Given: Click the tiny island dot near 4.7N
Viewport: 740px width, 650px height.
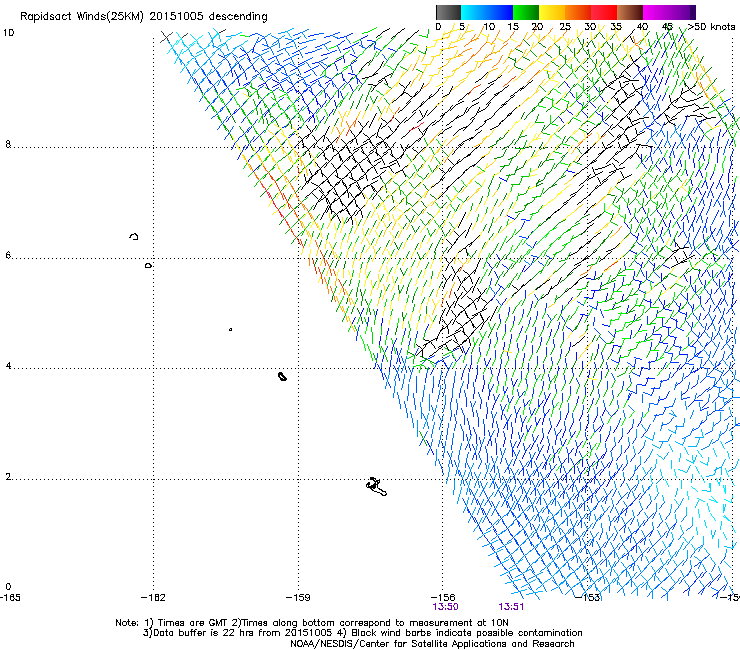Looking at the screenshot, I should (x=230, y=329).
